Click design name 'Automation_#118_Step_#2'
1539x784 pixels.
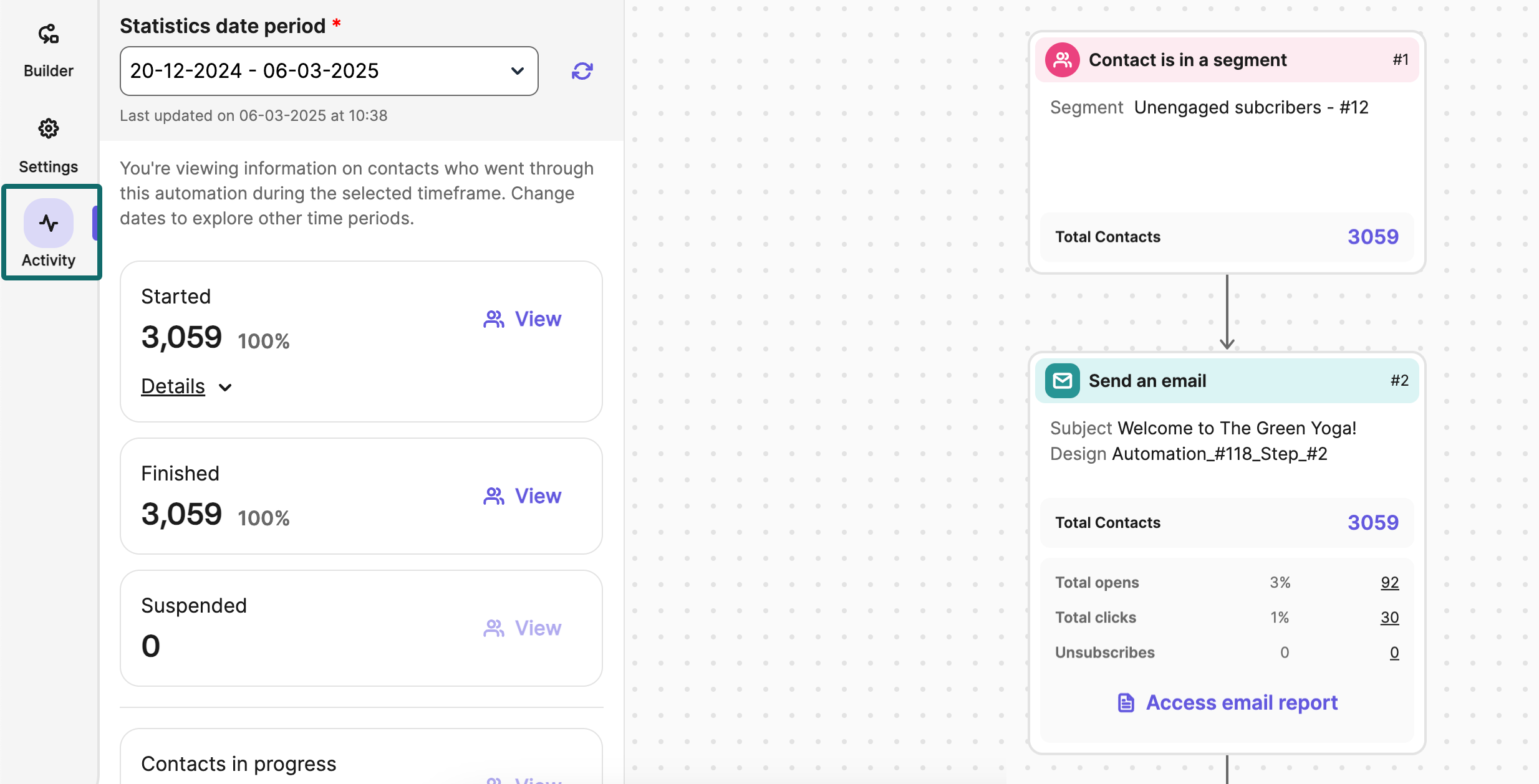1220,454
